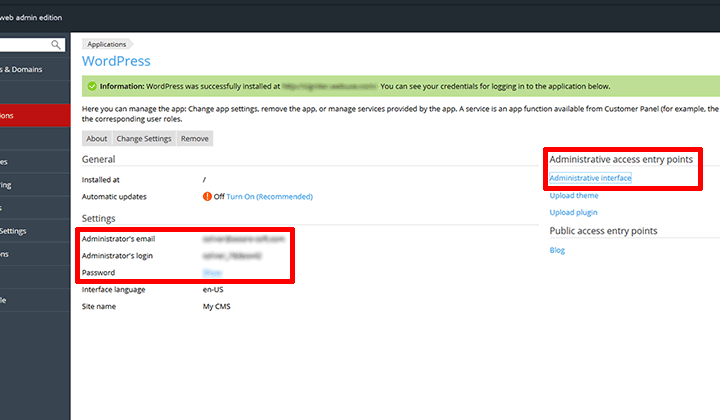Go back via the Applications breadcrumb

[107, 44]
